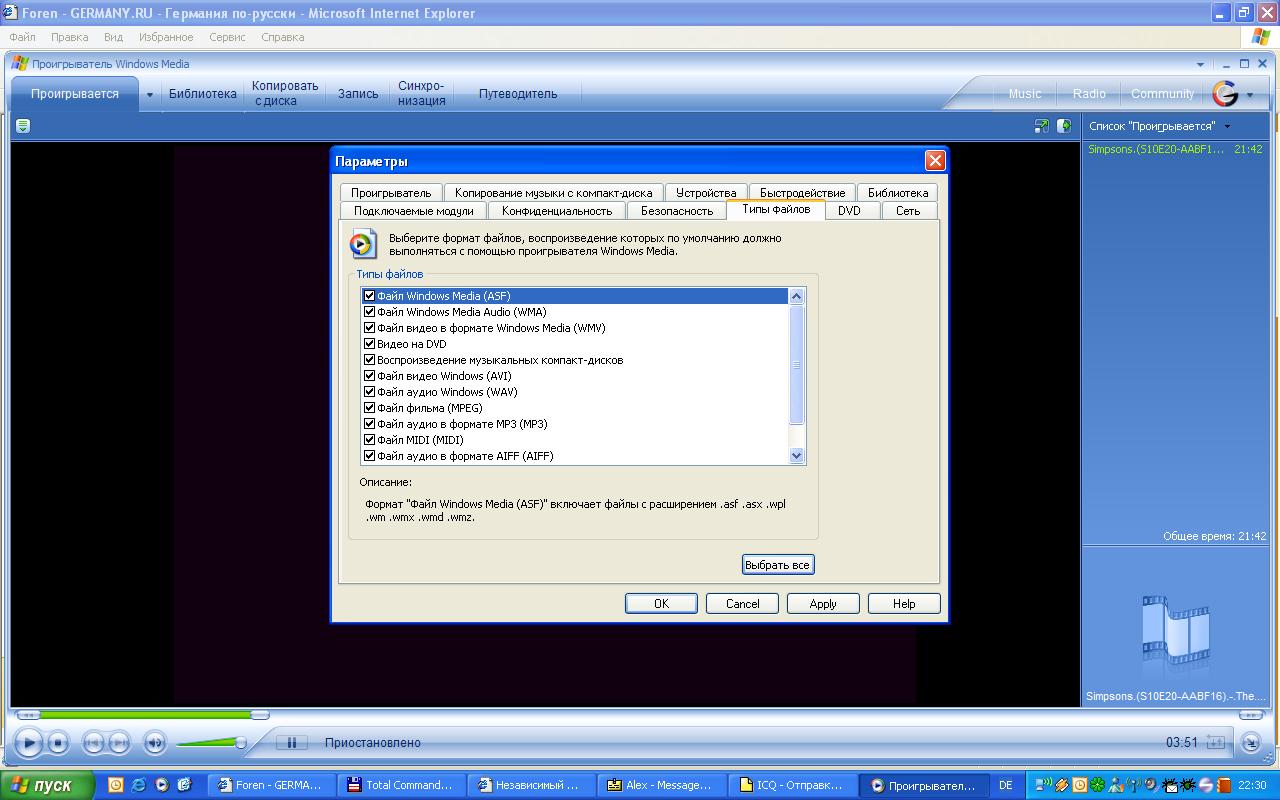Click Cancel in Параметры dialog
The height and width of the screenshot is (800, 1280).
pos(742,604)
